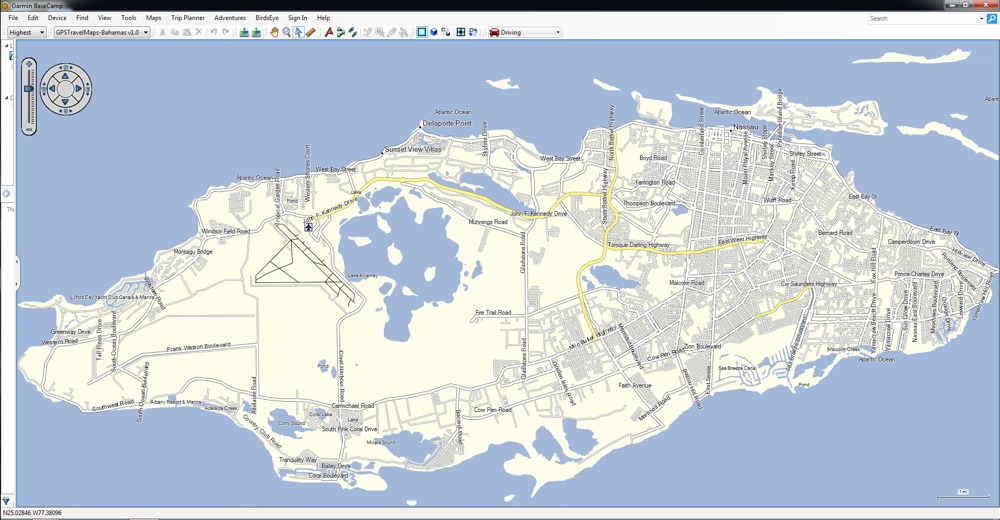Toggle the first library tree expander
Image resolution: width=1000 pixels, height=520 pixels.
tap(7, 46)
